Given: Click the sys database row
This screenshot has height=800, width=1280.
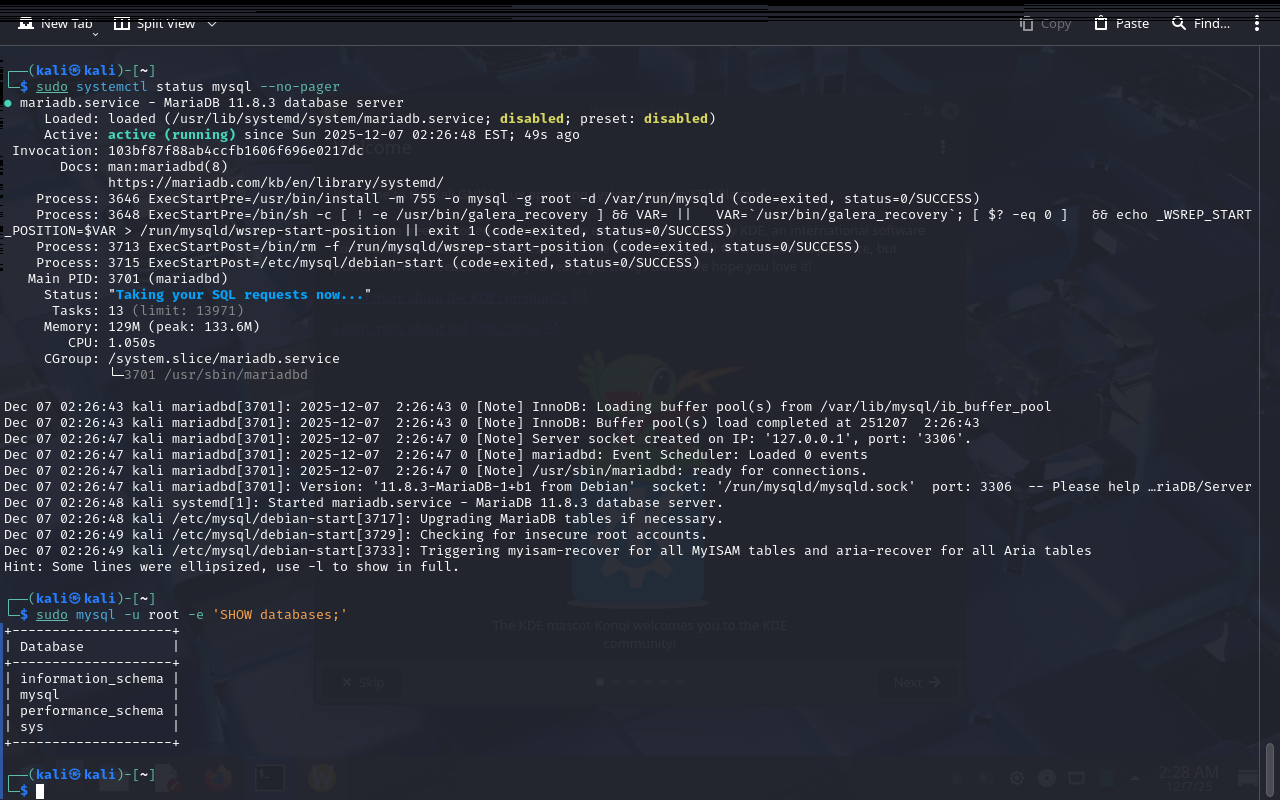Looking at the screenshot, I should tap(32, 726).
